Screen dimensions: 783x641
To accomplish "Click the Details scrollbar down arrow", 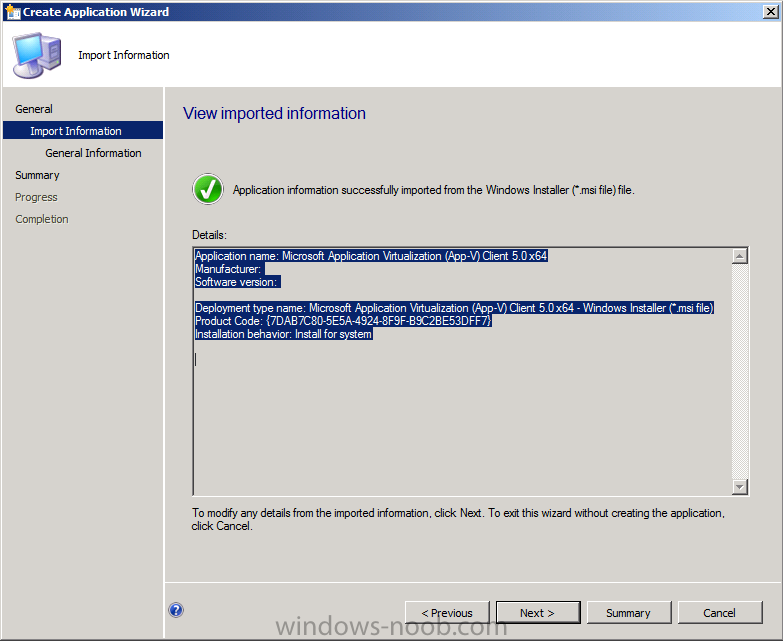I will [740, 486].
